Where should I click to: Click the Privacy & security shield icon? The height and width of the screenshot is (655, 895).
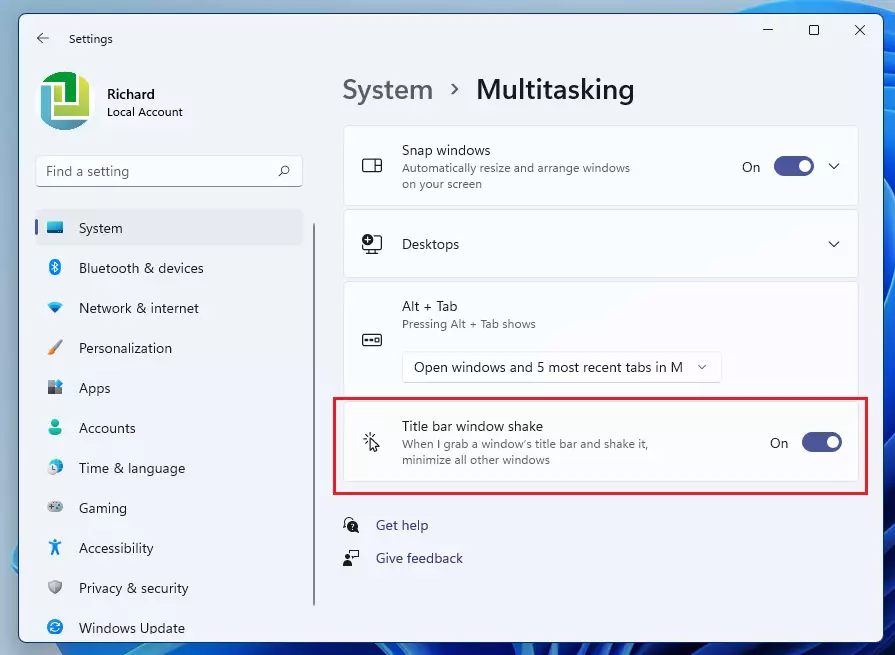pos(55,587)
